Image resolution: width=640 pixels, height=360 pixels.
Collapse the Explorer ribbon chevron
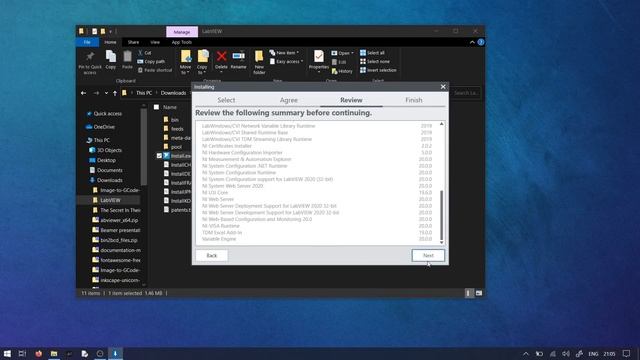[x=472, y=42]
